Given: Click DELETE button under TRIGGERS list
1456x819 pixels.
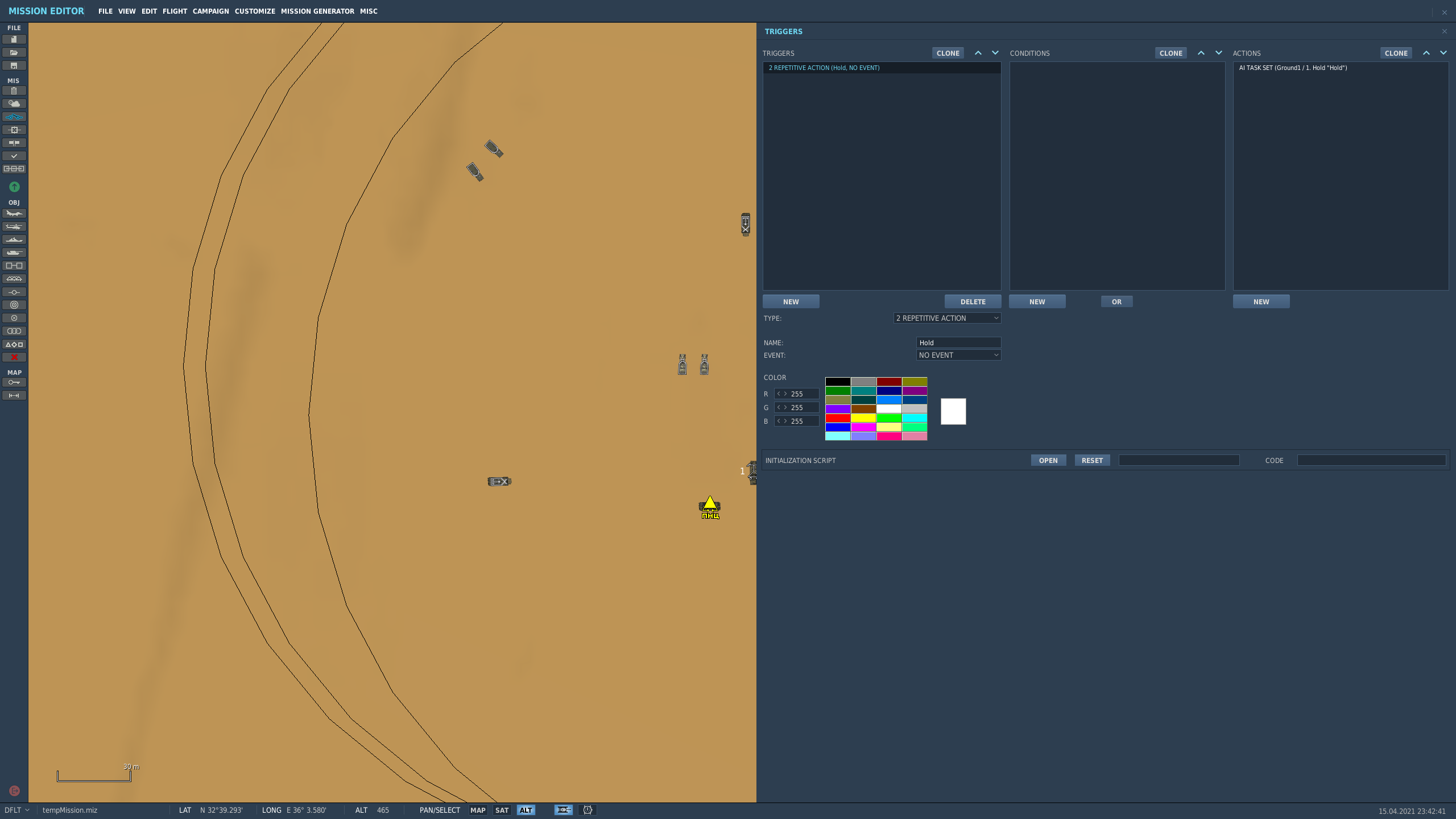Looking at the screenshot, I should [973, 301].
